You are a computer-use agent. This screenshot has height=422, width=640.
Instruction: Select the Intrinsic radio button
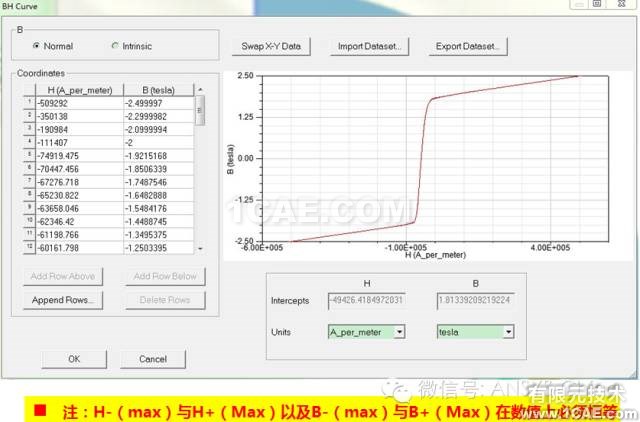pyautogui.click(x=115, y=46)
